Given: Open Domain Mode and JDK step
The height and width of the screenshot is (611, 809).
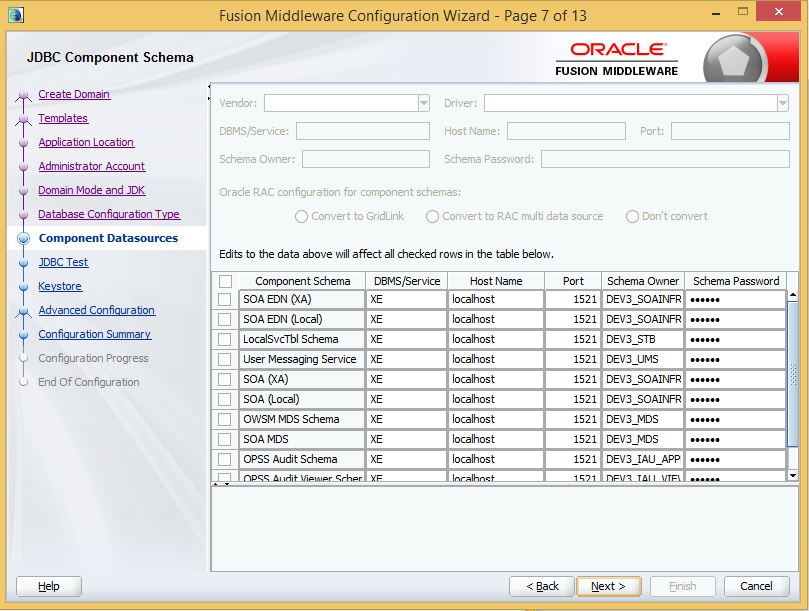Looking at the screenshot, I should (92, 190).
